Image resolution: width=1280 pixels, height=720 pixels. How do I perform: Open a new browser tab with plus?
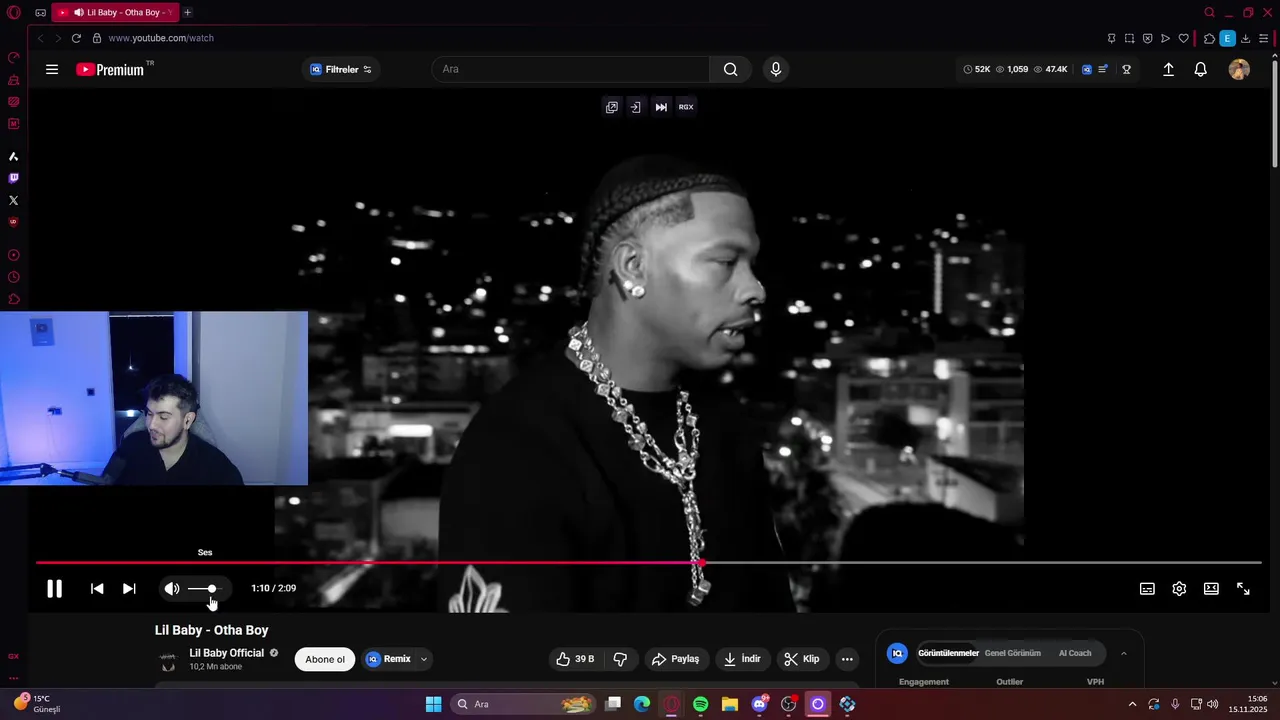point(187,12)
